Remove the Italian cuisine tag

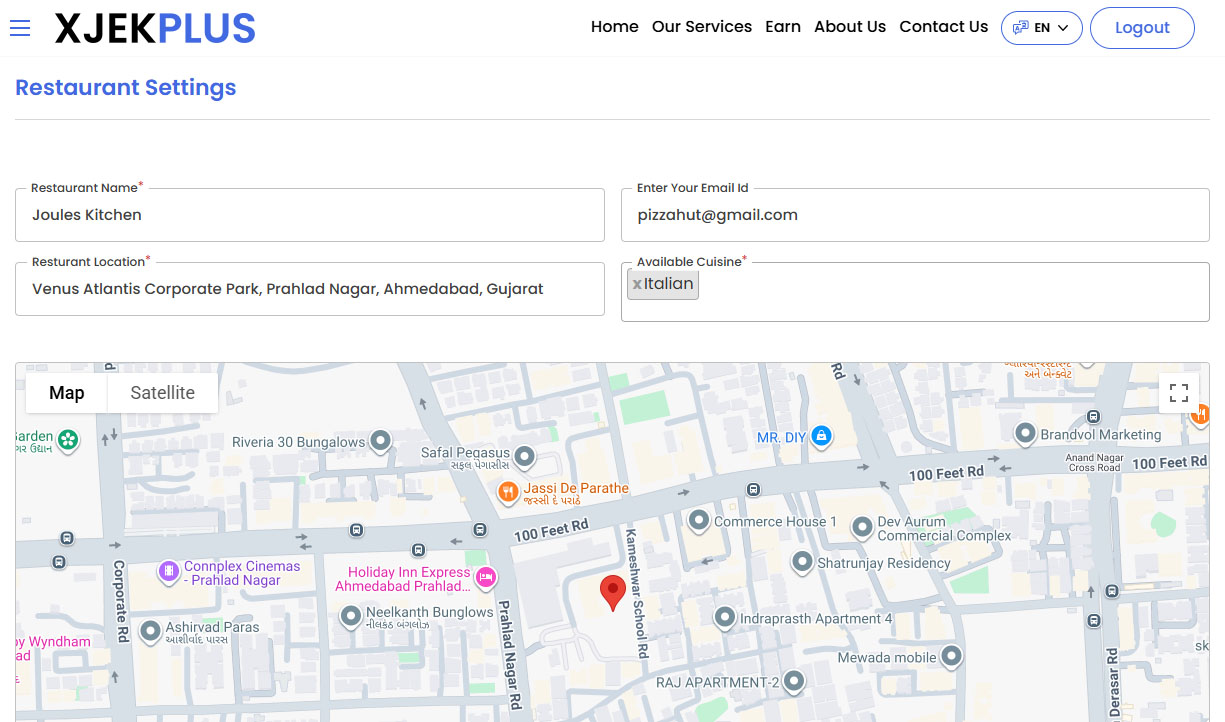[637, 285]
